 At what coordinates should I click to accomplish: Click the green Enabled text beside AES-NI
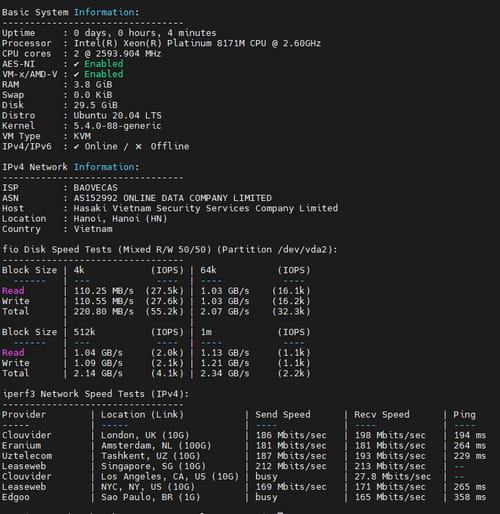click(x=104, y=64)
